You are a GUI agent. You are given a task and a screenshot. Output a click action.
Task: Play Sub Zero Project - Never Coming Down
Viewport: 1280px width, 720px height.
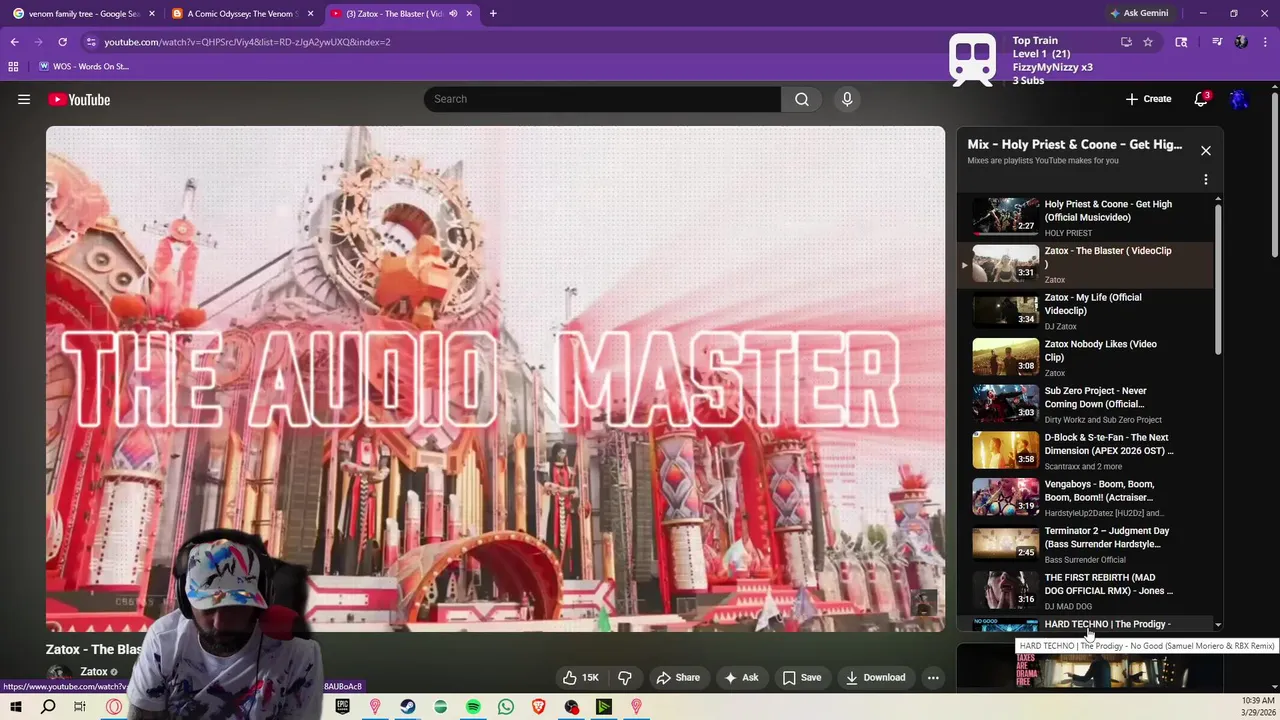(1085, 404)
